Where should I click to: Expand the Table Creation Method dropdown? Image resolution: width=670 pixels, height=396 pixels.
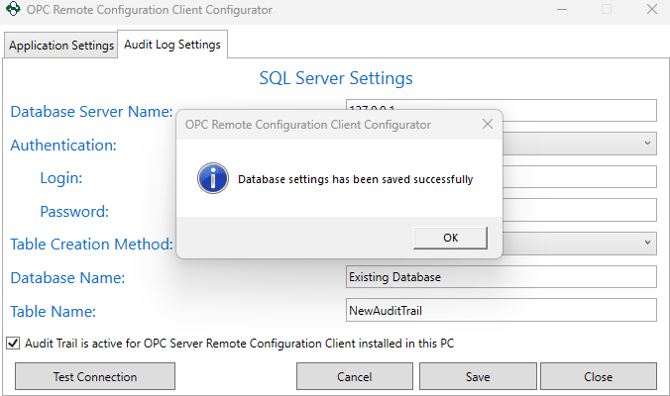647,242
